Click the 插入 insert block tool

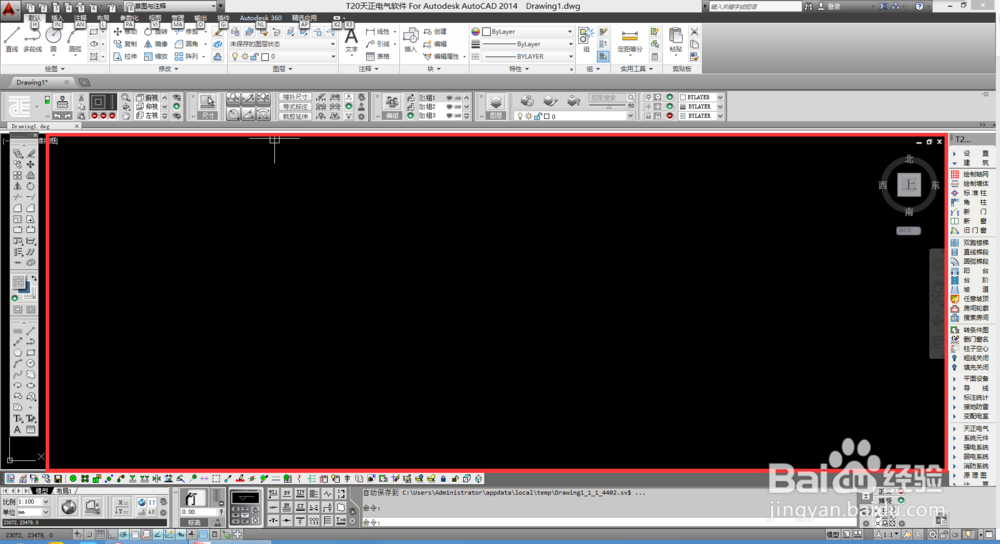pyautogui.click(x=411, y=40)
